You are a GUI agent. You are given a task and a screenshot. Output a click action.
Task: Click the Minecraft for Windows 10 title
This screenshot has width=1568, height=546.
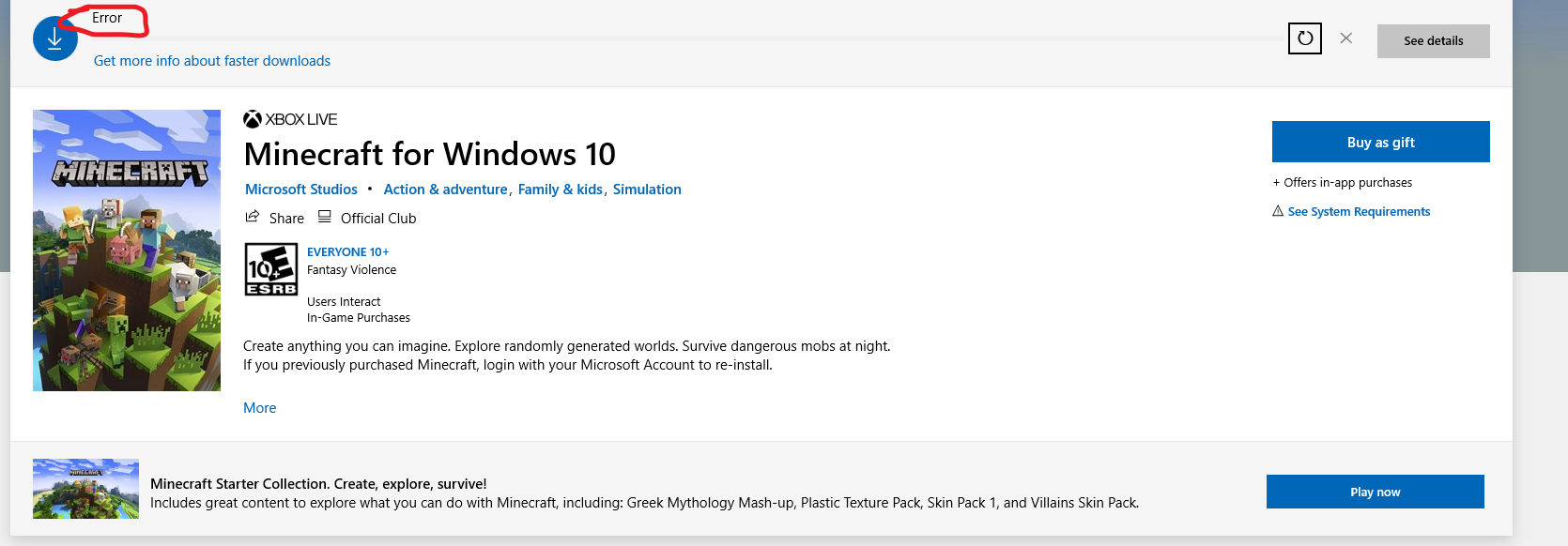430,154
